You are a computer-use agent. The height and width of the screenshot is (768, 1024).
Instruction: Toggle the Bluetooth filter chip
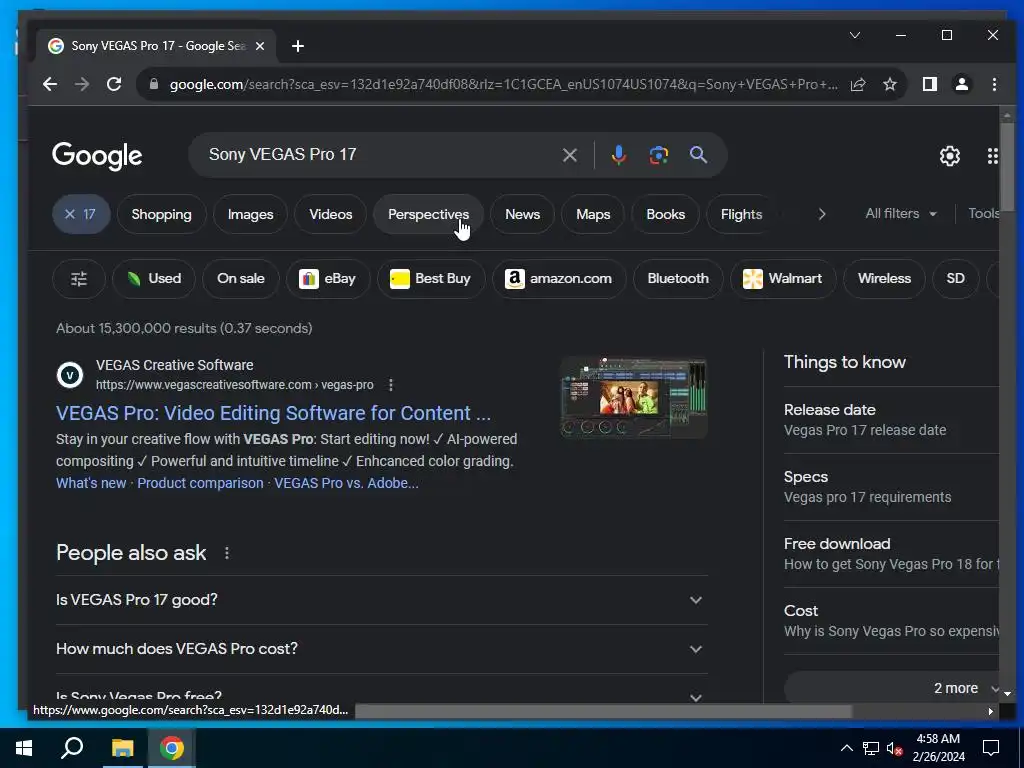678,279
